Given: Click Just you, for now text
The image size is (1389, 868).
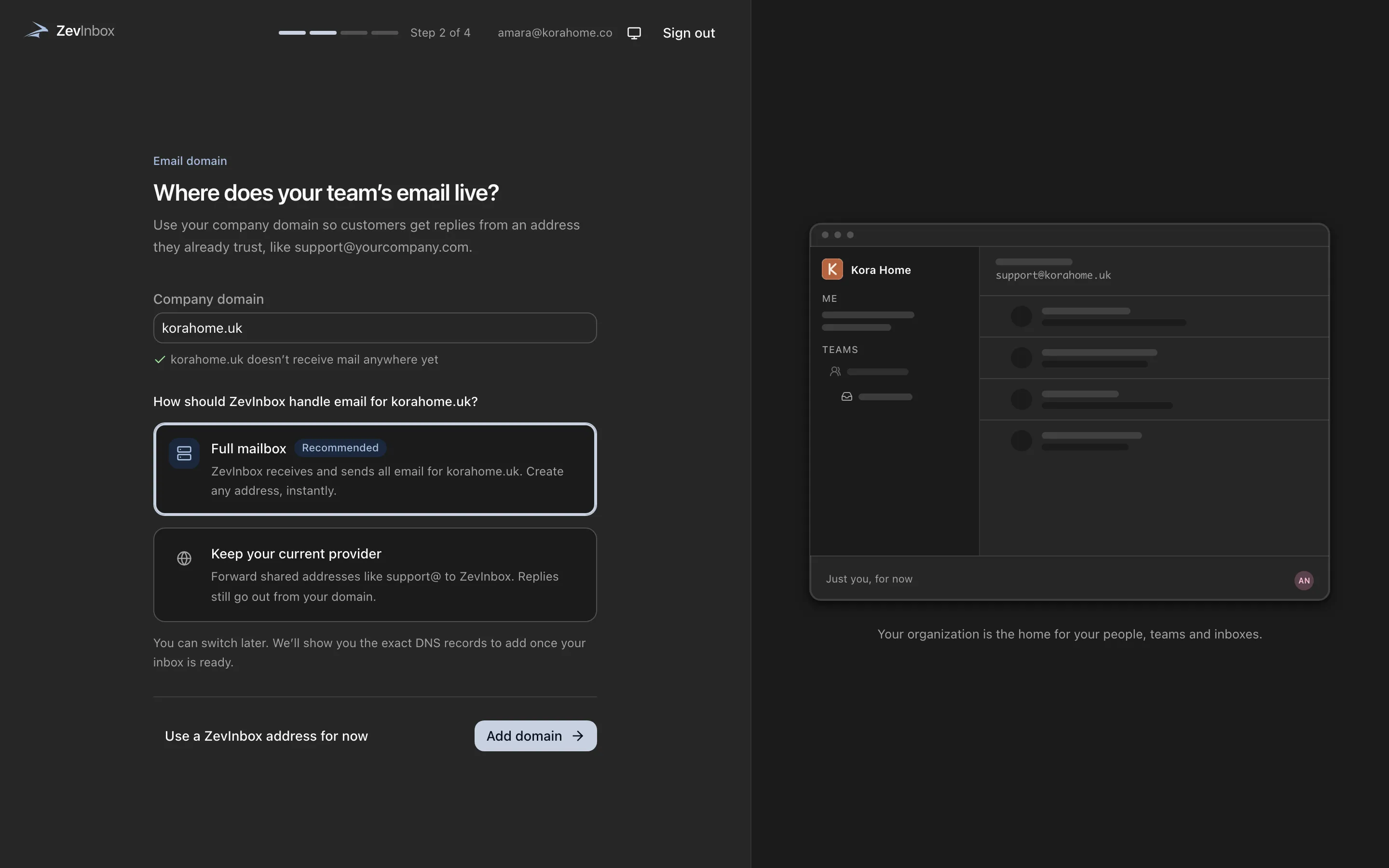Looking at the screenshot, I should [869, 579].
